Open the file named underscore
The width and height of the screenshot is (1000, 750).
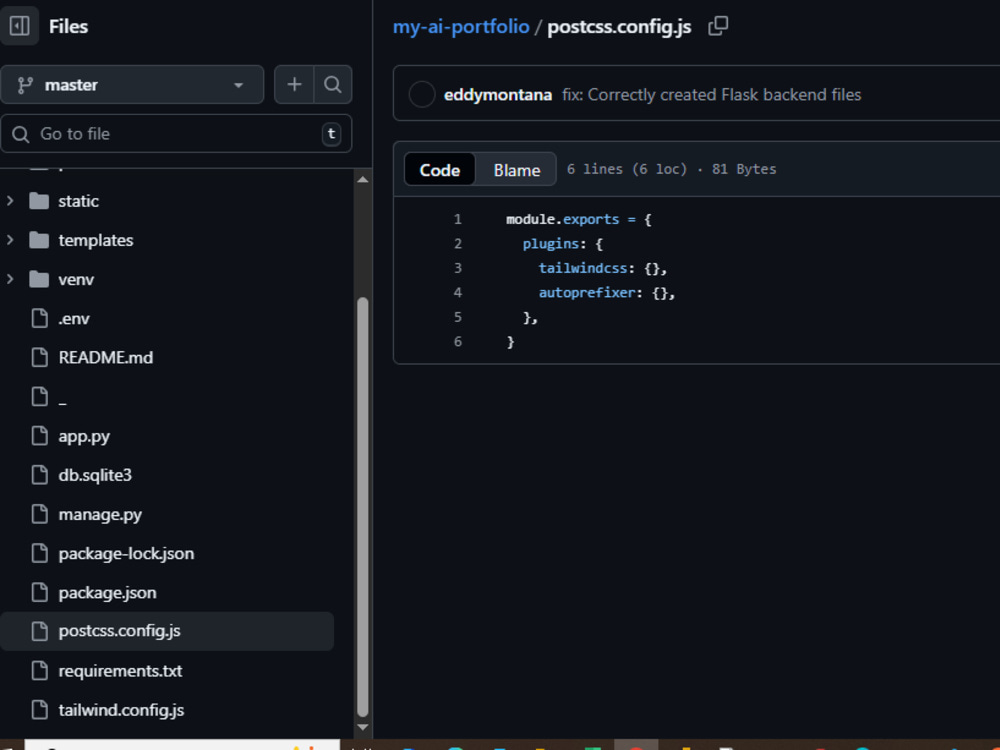62,397
